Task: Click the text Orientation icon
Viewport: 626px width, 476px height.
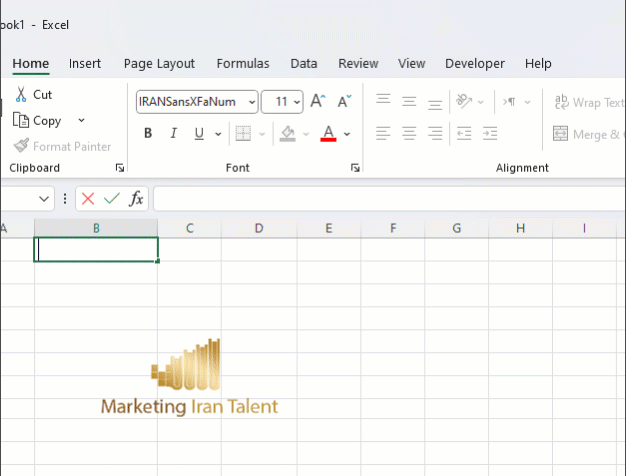Action: [x=464, y=101]
